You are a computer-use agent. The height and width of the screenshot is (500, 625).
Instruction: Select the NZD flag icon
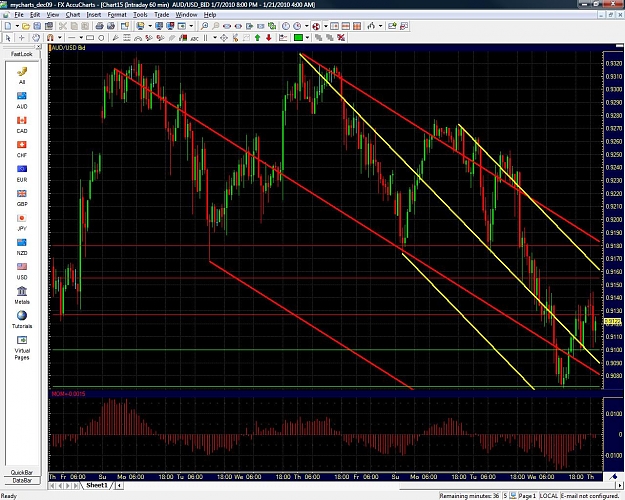[22, 242]
